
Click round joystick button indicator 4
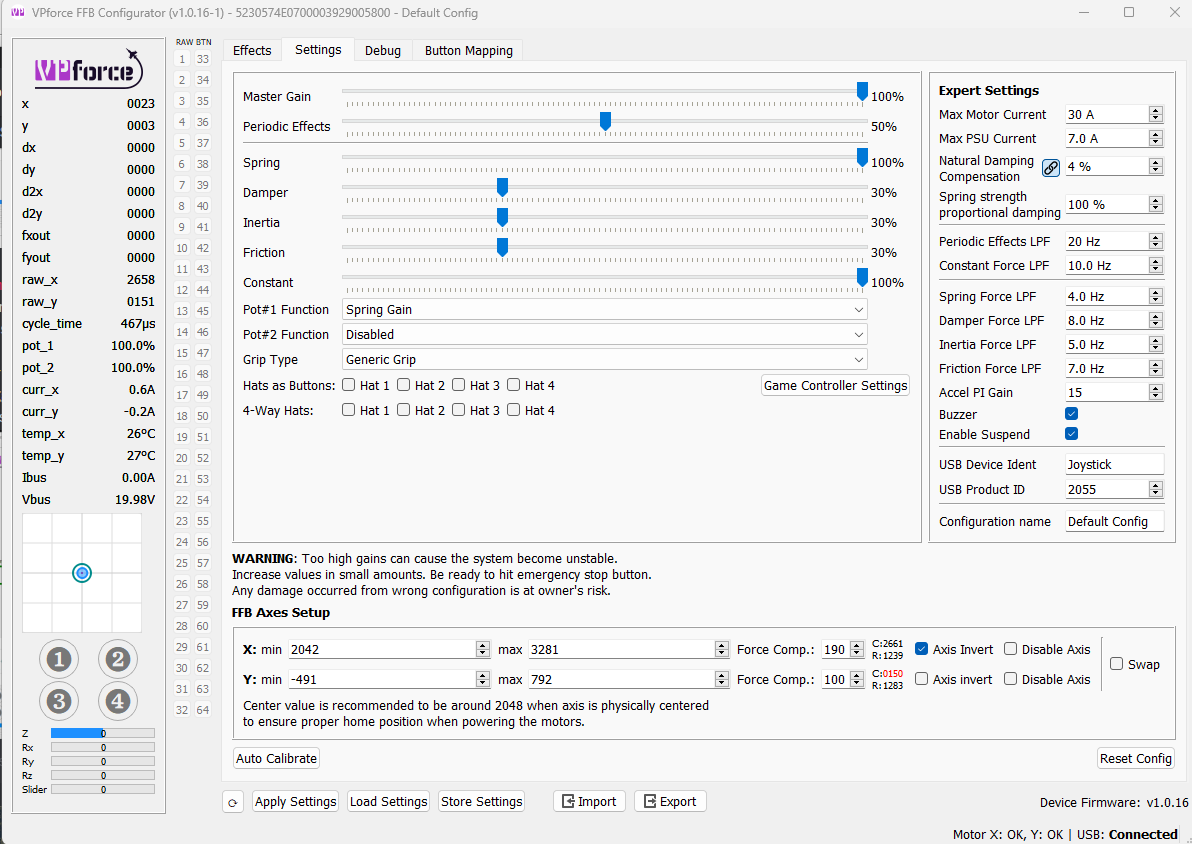(x=117, y=701)
